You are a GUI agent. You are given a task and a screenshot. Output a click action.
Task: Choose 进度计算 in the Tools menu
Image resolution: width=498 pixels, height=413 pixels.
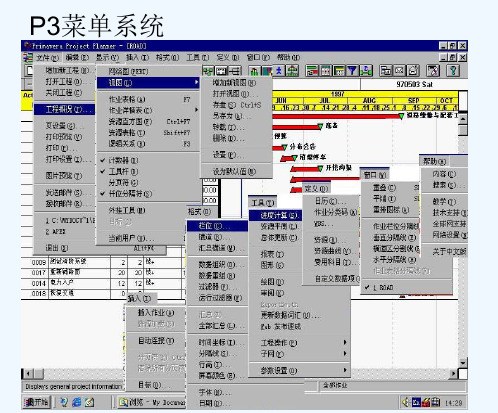275,216
